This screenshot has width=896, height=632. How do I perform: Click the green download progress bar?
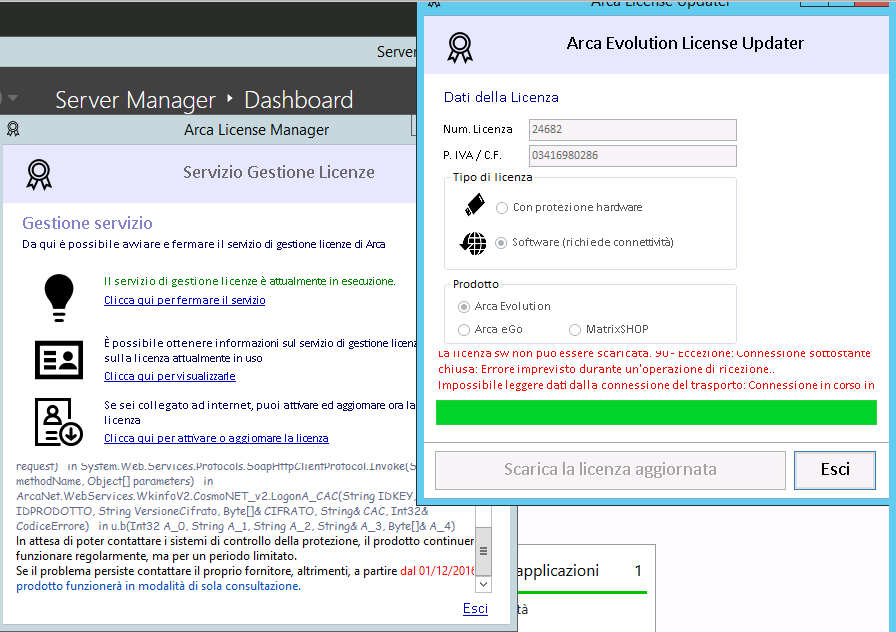pyautogui.click(x=656, y=412)
